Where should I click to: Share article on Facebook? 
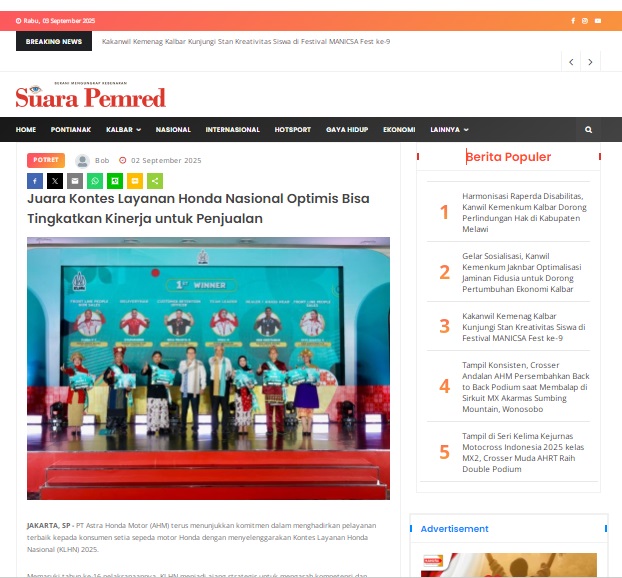coord(35,181)
